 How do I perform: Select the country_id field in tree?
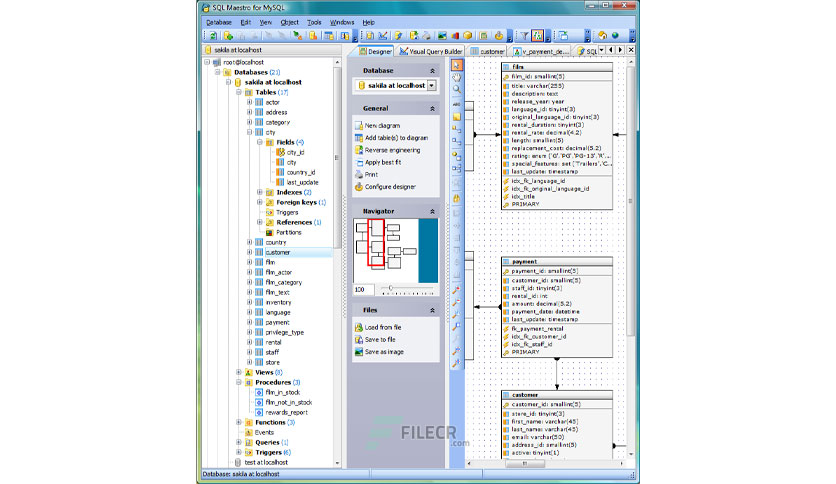pos(301,172)
